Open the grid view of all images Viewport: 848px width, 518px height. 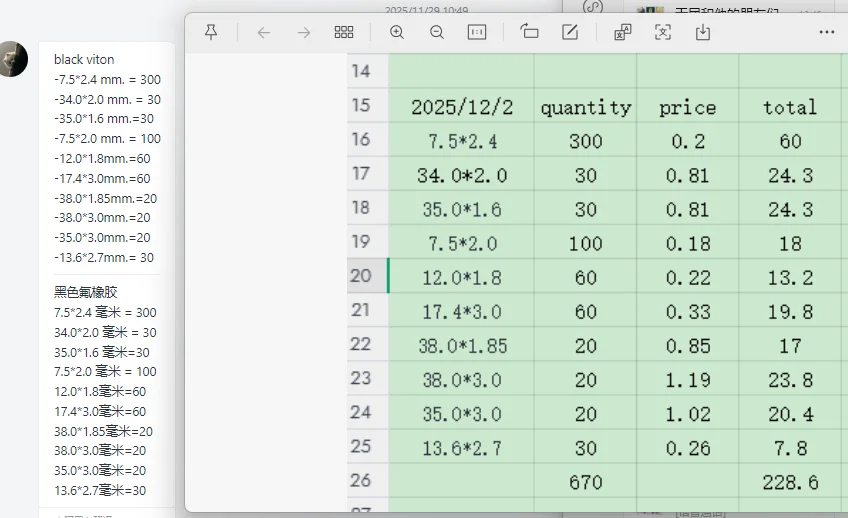pos(344,32)
